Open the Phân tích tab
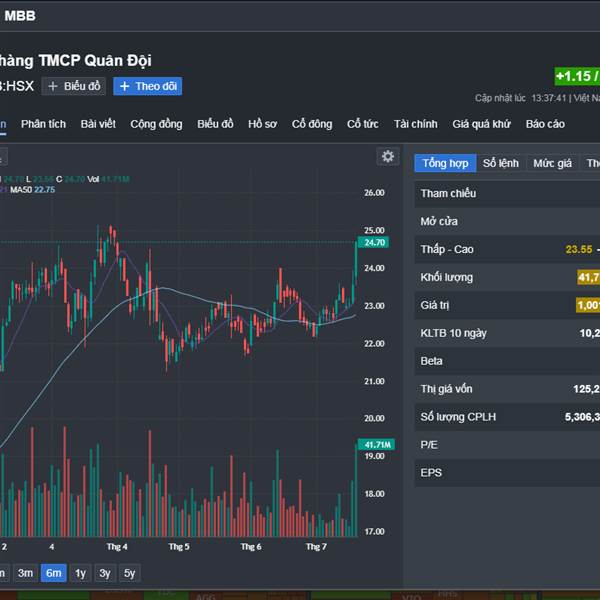Screen dimensions: 600x600 click(43, 124)
